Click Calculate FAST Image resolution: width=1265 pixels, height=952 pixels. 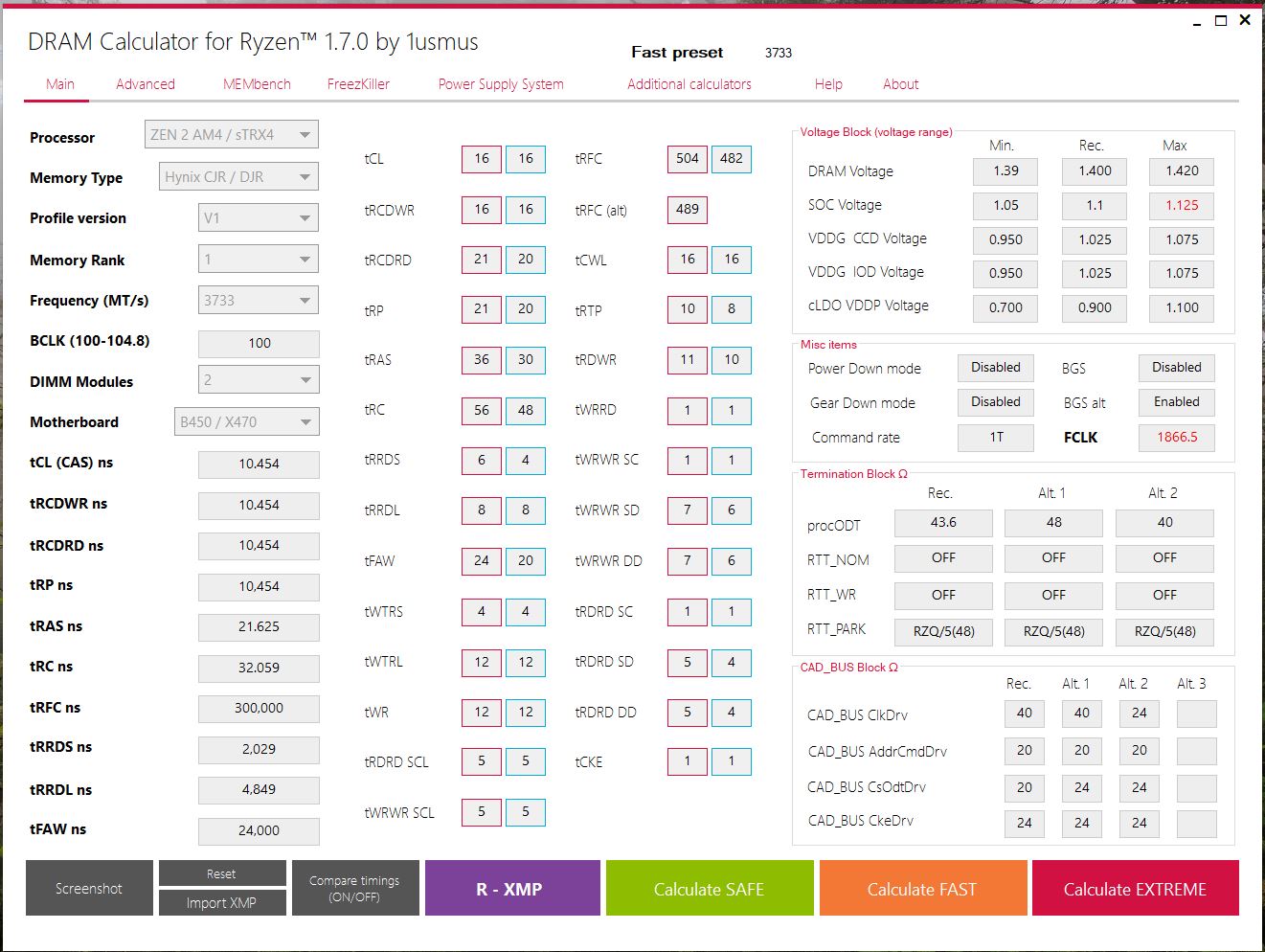(923, 888)
